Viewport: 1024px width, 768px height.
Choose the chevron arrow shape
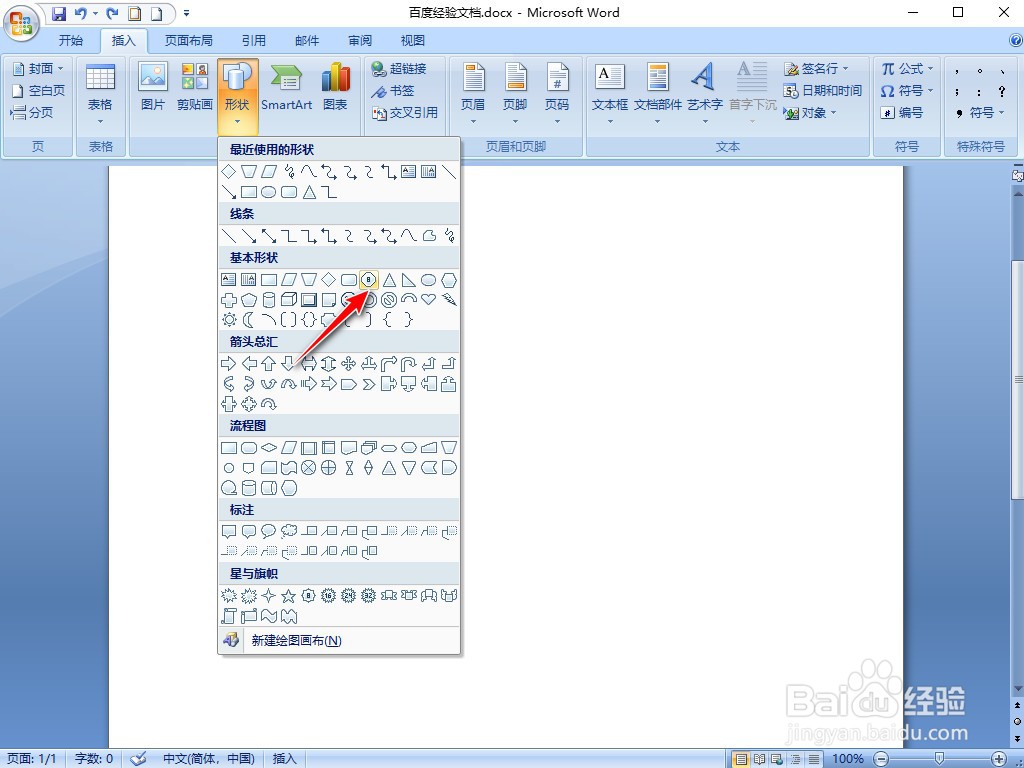coord(369,384)
